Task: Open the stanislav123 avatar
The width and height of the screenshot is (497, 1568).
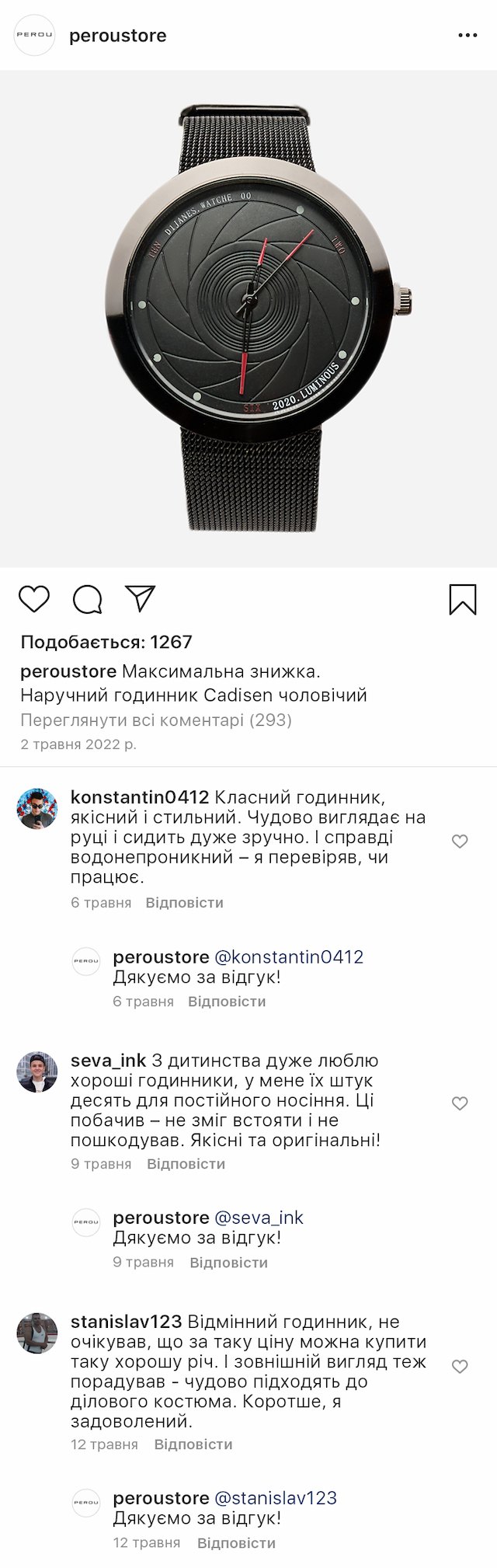Action: point(37,1333)
